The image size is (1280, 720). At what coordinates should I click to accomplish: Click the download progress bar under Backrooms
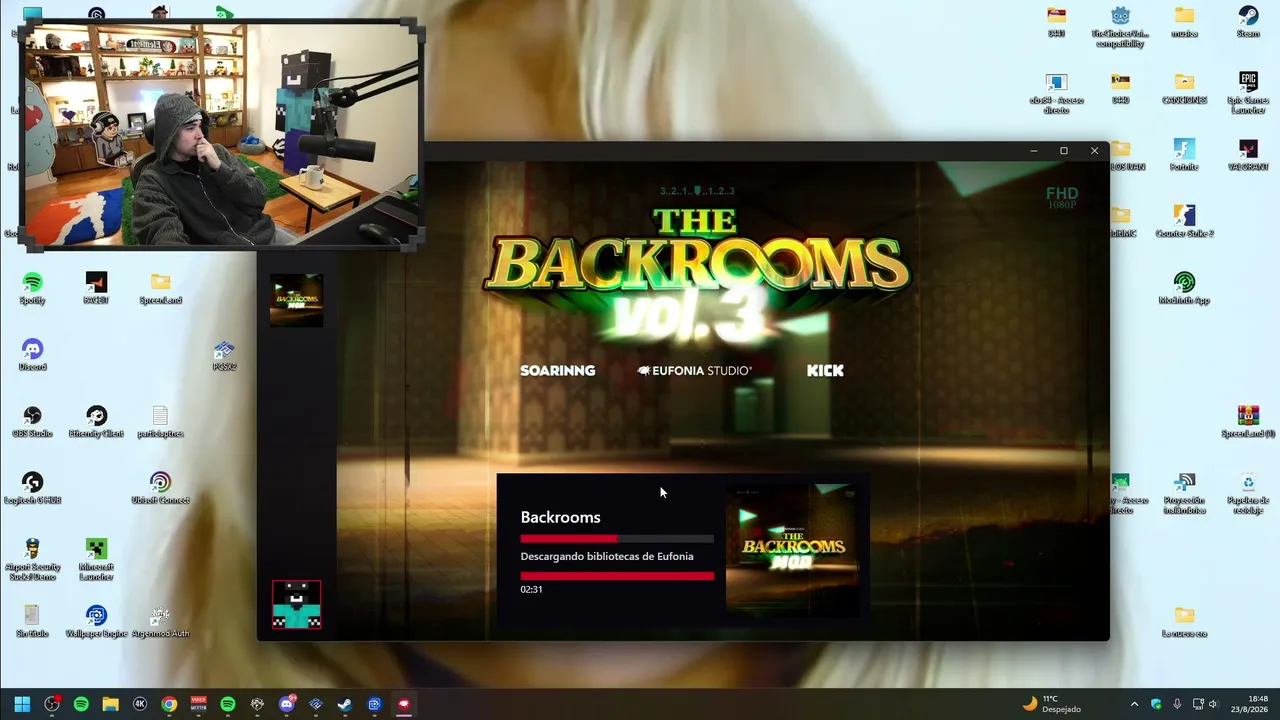click(617, 539)
